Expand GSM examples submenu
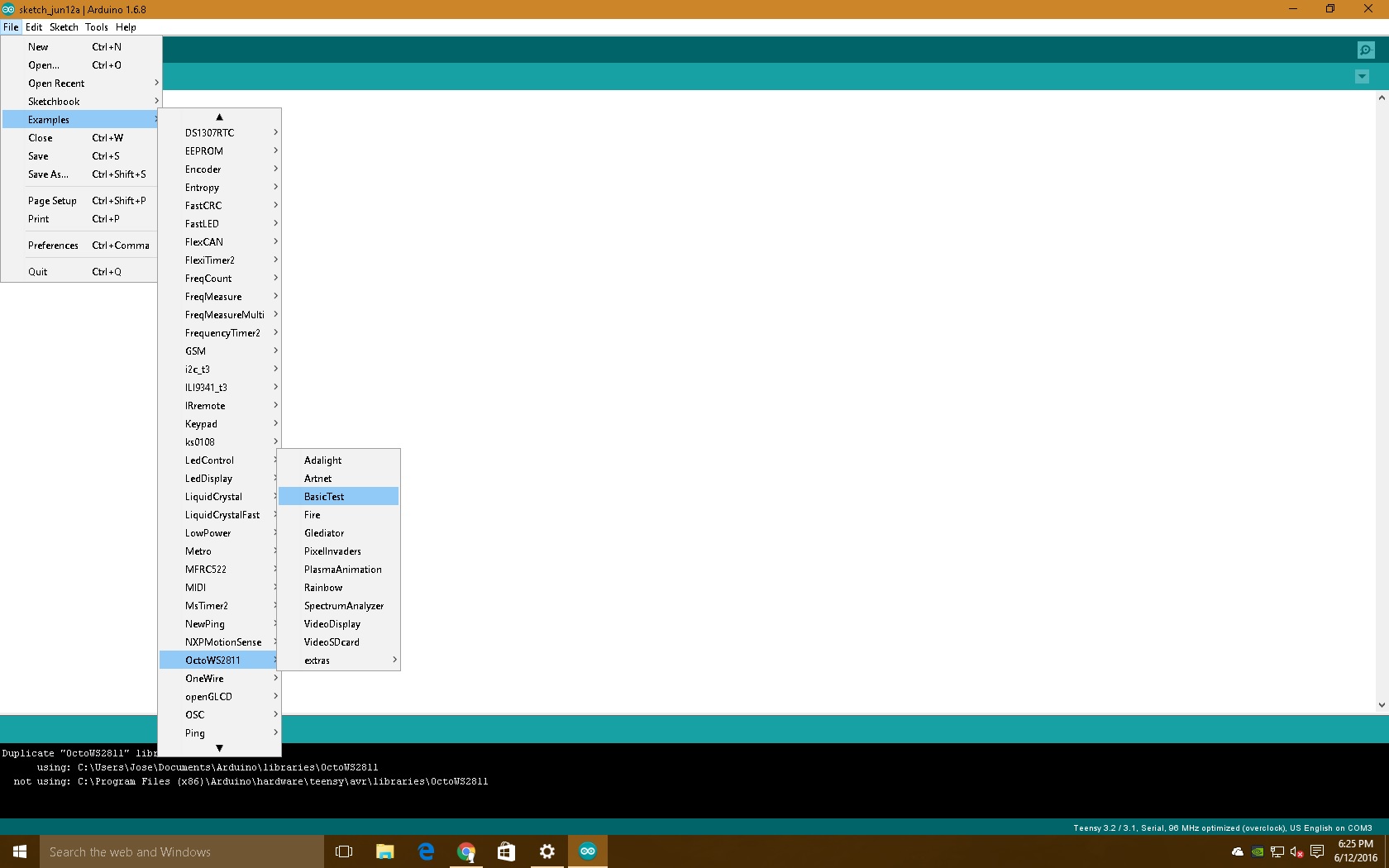 click(219, 351)
